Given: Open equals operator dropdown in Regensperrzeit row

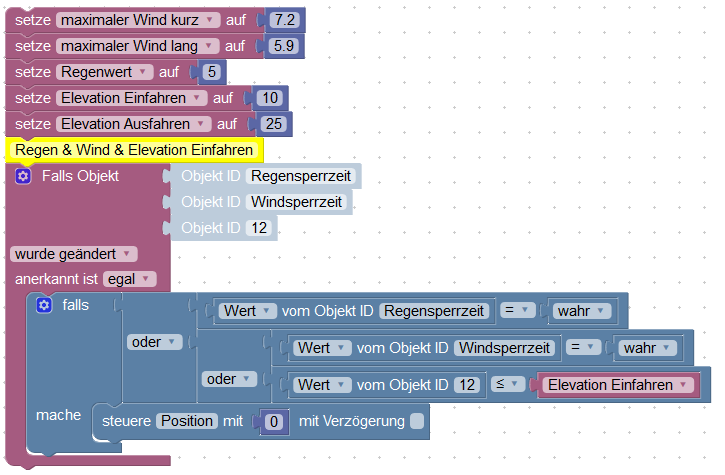Looking at the screenshot, I should tap(517, 310).
